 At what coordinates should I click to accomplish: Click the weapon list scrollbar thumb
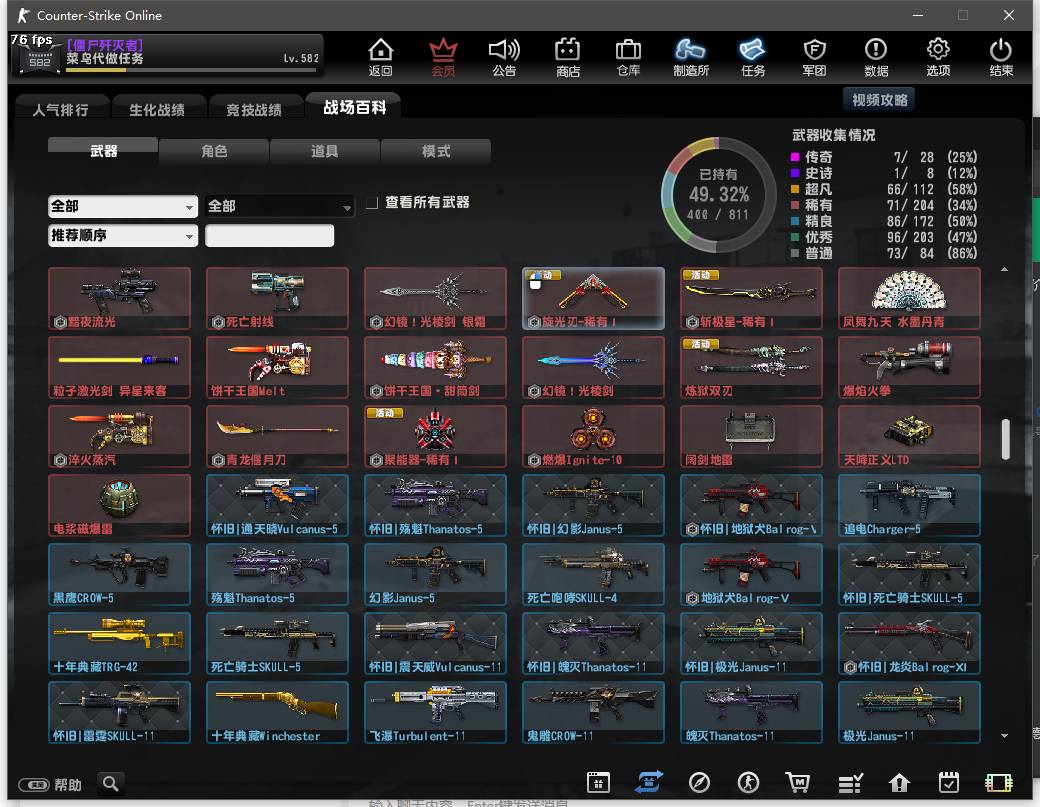[1006, 438]
